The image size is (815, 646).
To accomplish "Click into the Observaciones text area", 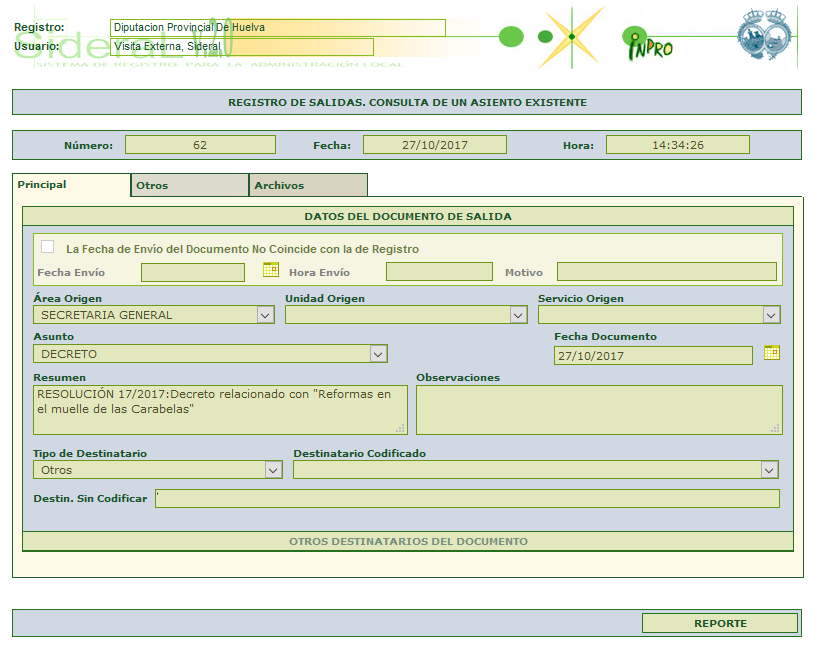I will tap(599, 410).
